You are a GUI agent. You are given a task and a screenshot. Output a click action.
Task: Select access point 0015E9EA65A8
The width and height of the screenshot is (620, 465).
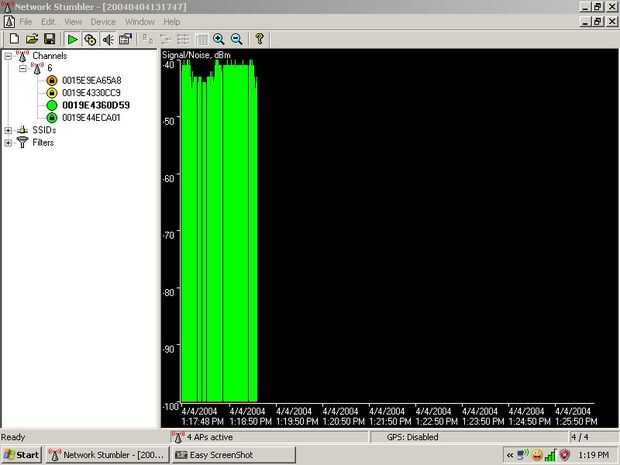point(92,81)
